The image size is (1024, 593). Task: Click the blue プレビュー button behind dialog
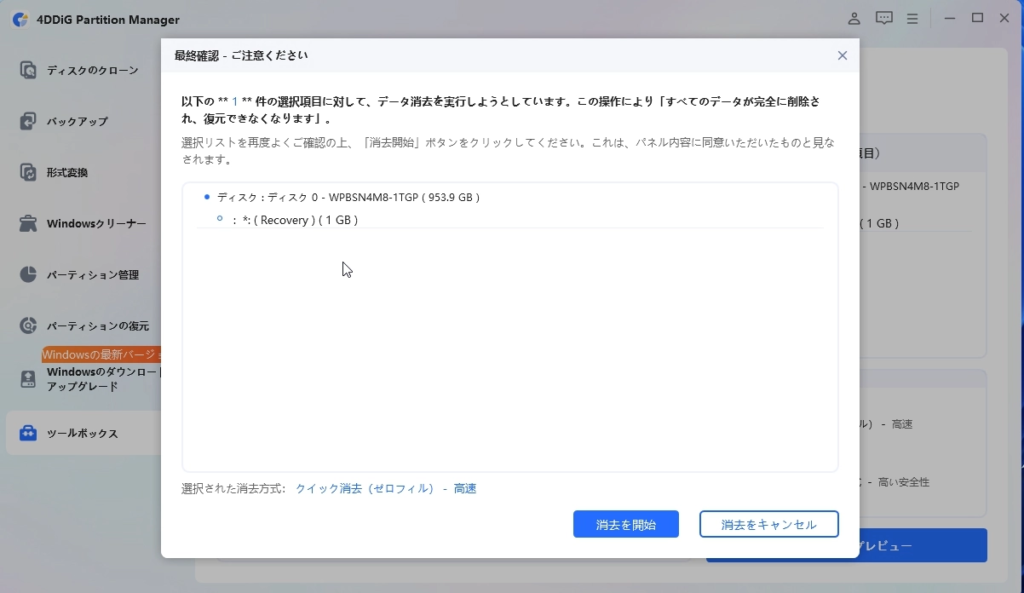pos(920,546)
